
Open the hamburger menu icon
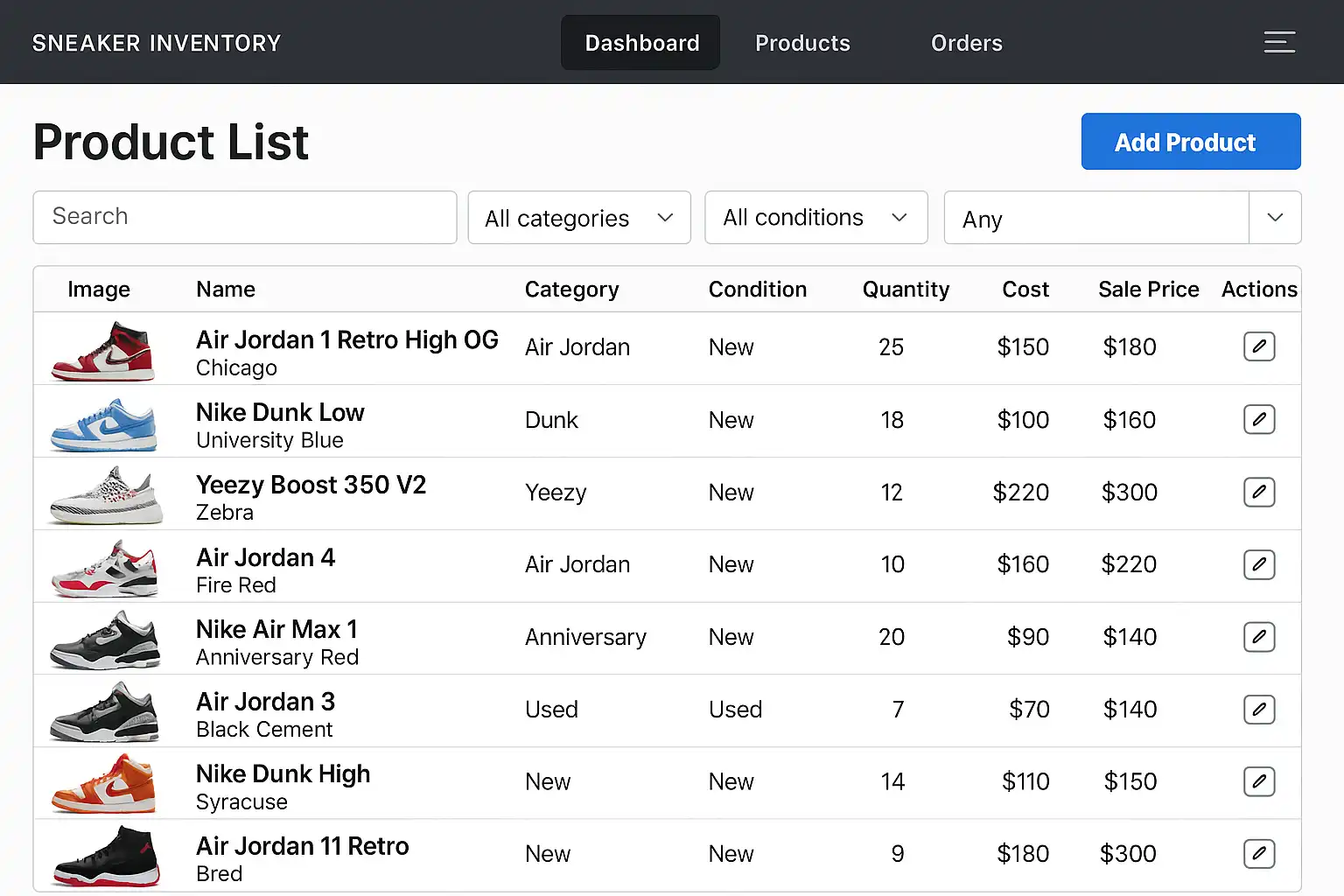click(x=1279, y=42)
